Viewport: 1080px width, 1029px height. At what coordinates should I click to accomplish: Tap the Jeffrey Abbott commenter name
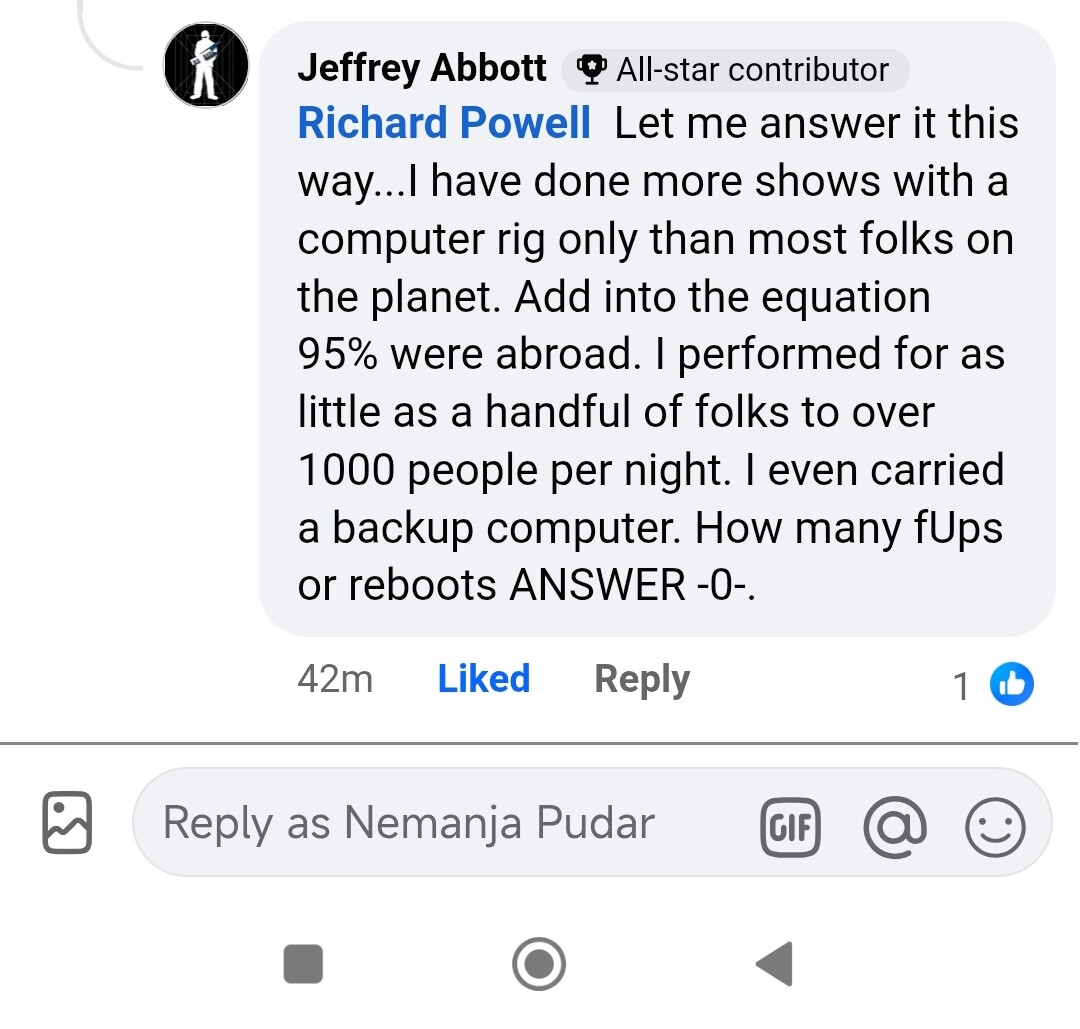[x=422, y=69]
